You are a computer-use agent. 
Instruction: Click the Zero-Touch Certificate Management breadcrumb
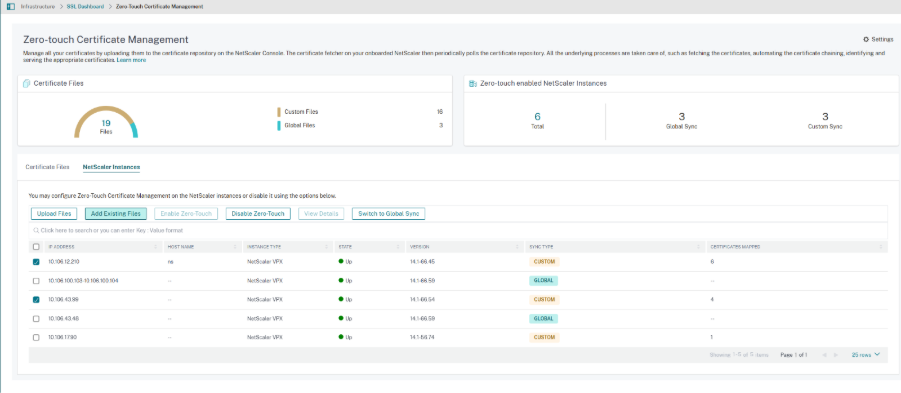click(159, 6)
